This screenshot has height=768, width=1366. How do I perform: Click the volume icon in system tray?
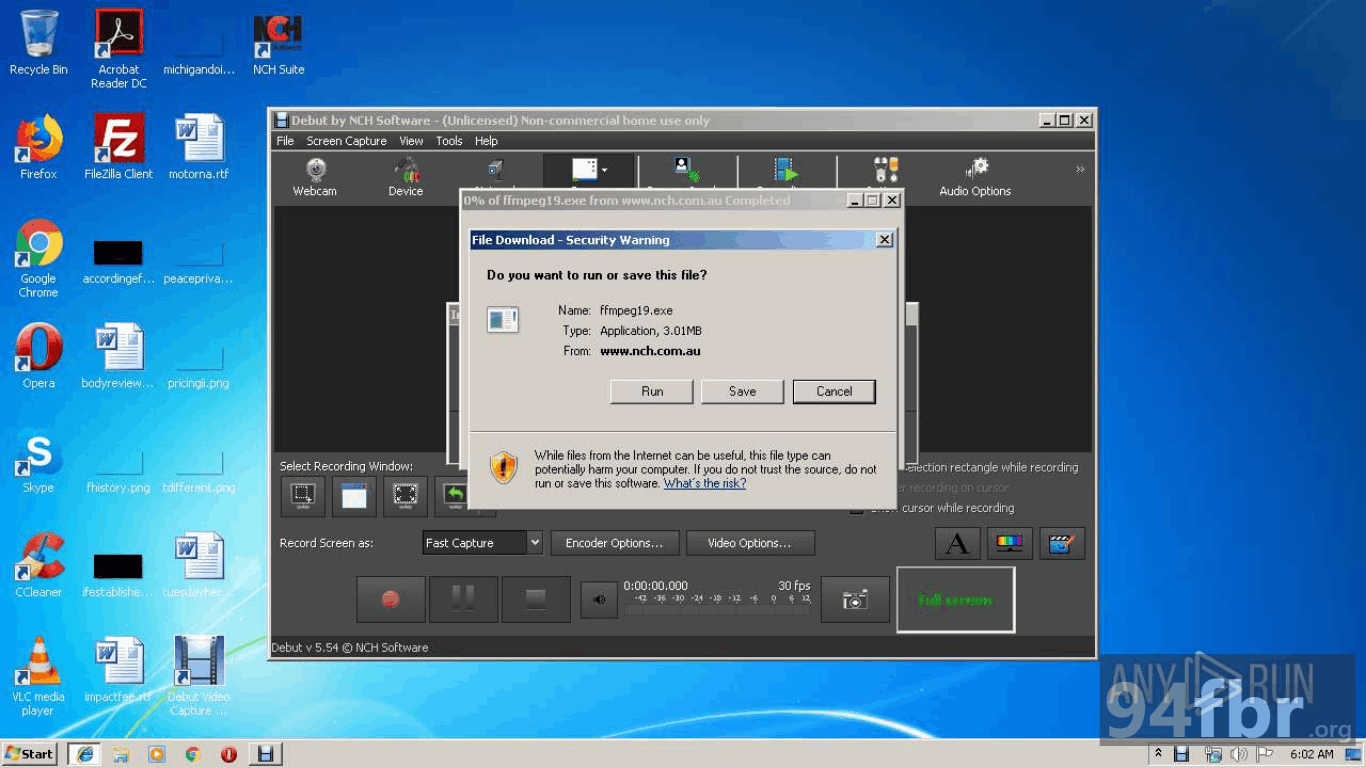click(x=1239, y=754)
